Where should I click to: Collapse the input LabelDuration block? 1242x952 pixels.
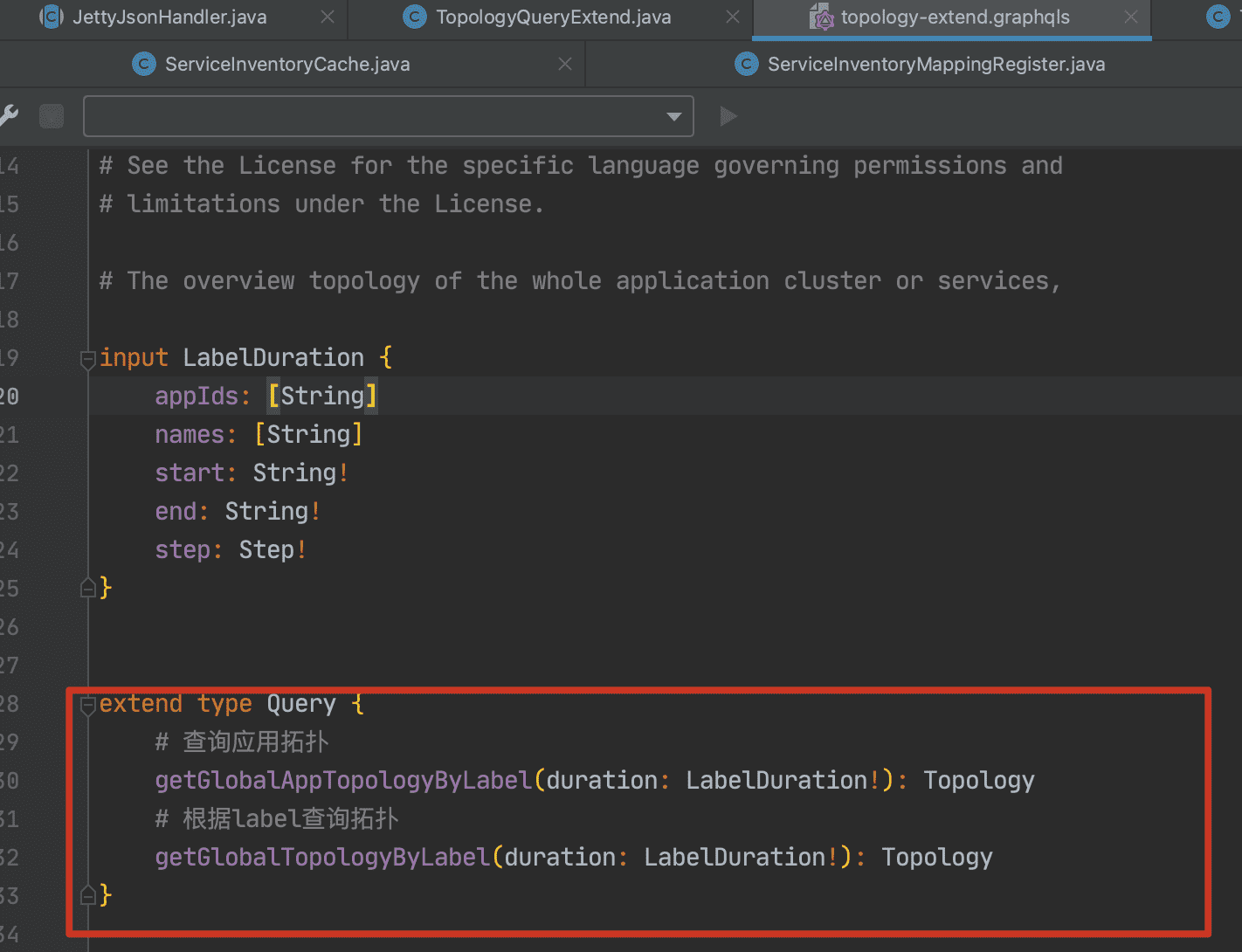pyautogui.click(x=87, y=358)
